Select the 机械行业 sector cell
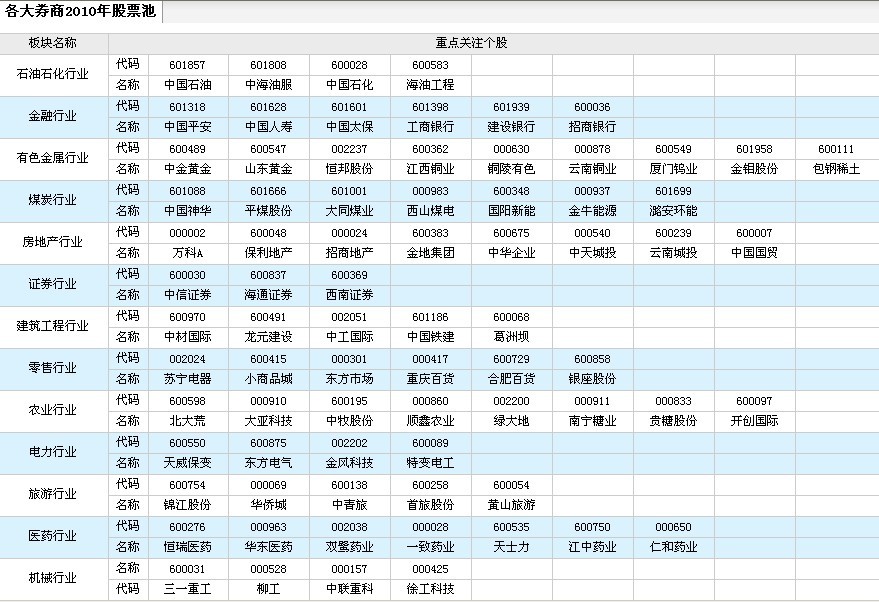This screenshot has height=602, width=879. pyautogui.click(x=53, y=578)
